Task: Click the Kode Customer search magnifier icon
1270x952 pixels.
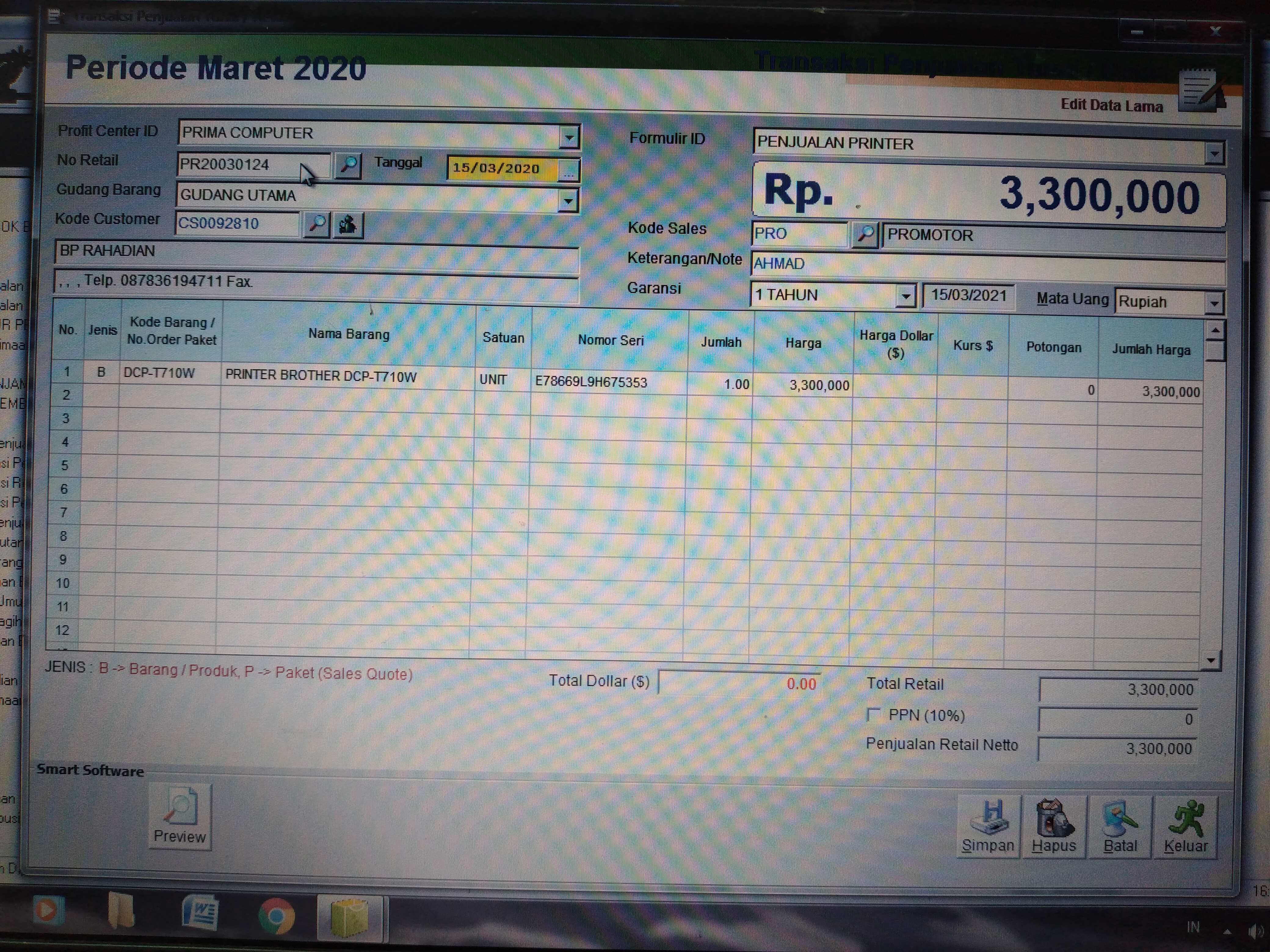Action: (316, 224)
